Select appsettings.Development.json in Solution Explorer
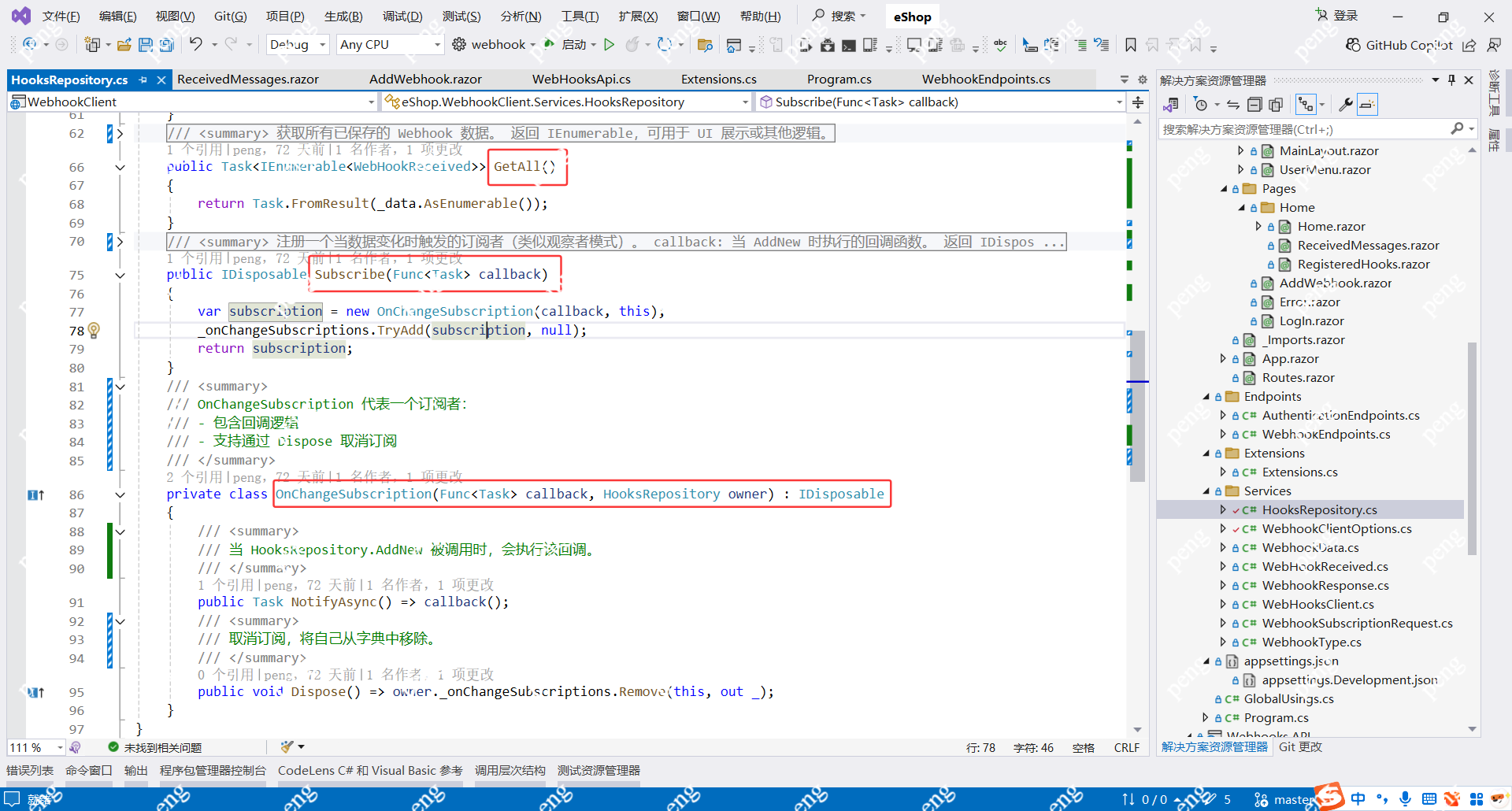 tap(1350, 680)
